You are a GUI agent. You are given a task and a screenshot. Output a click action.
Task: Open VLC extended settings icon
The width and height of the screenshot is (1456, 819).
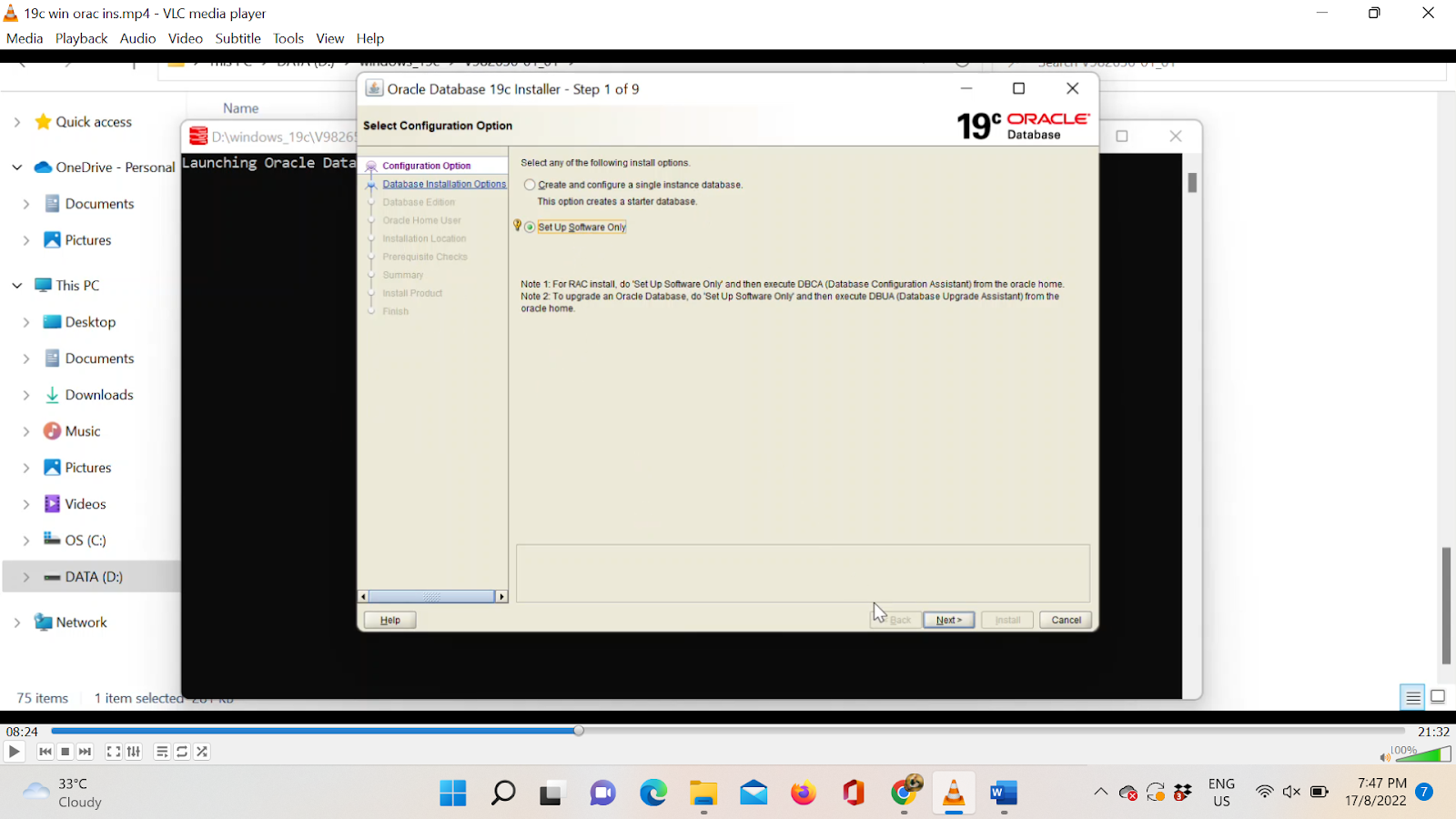134,752
